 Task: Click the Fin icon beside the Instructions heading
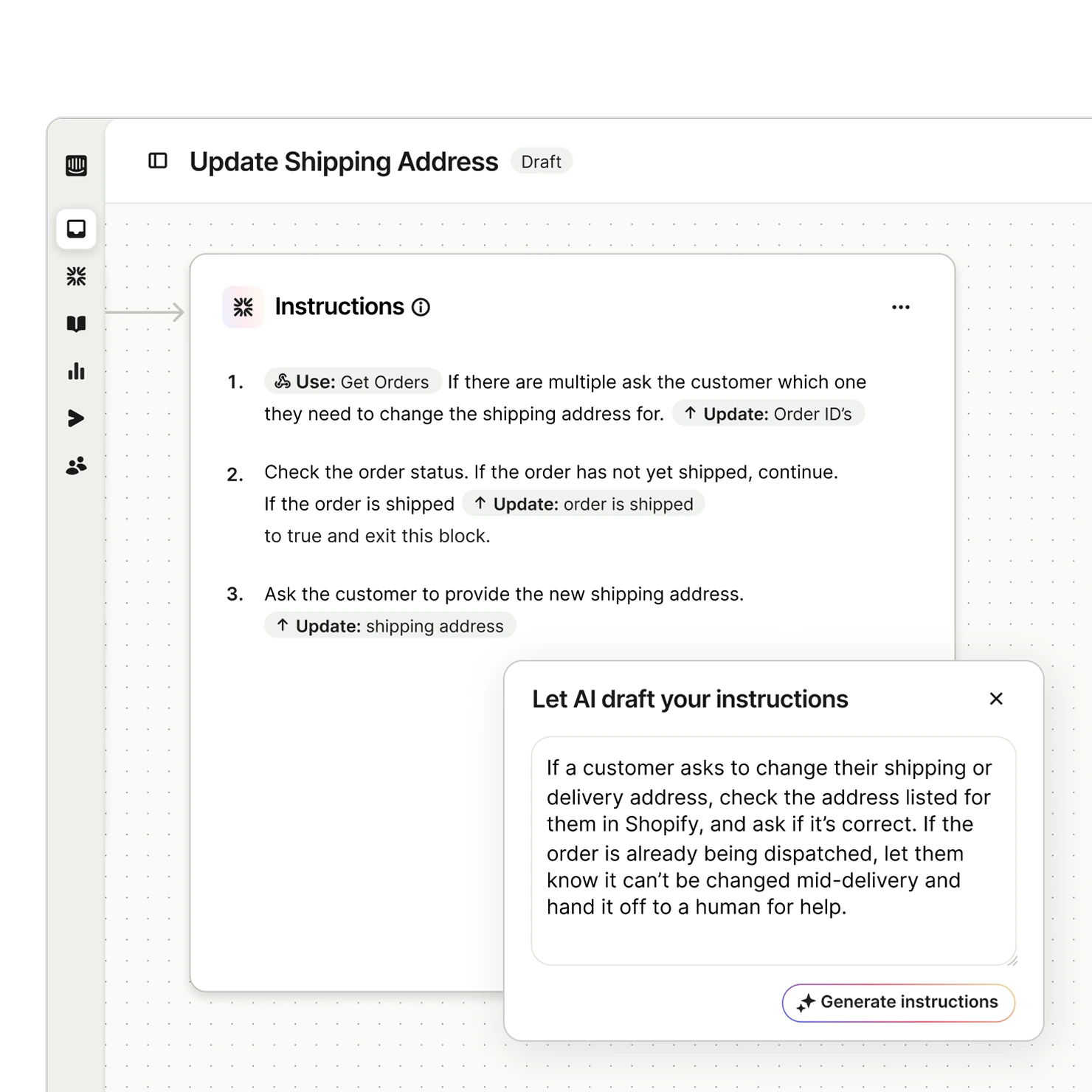(x=243, y=307)
